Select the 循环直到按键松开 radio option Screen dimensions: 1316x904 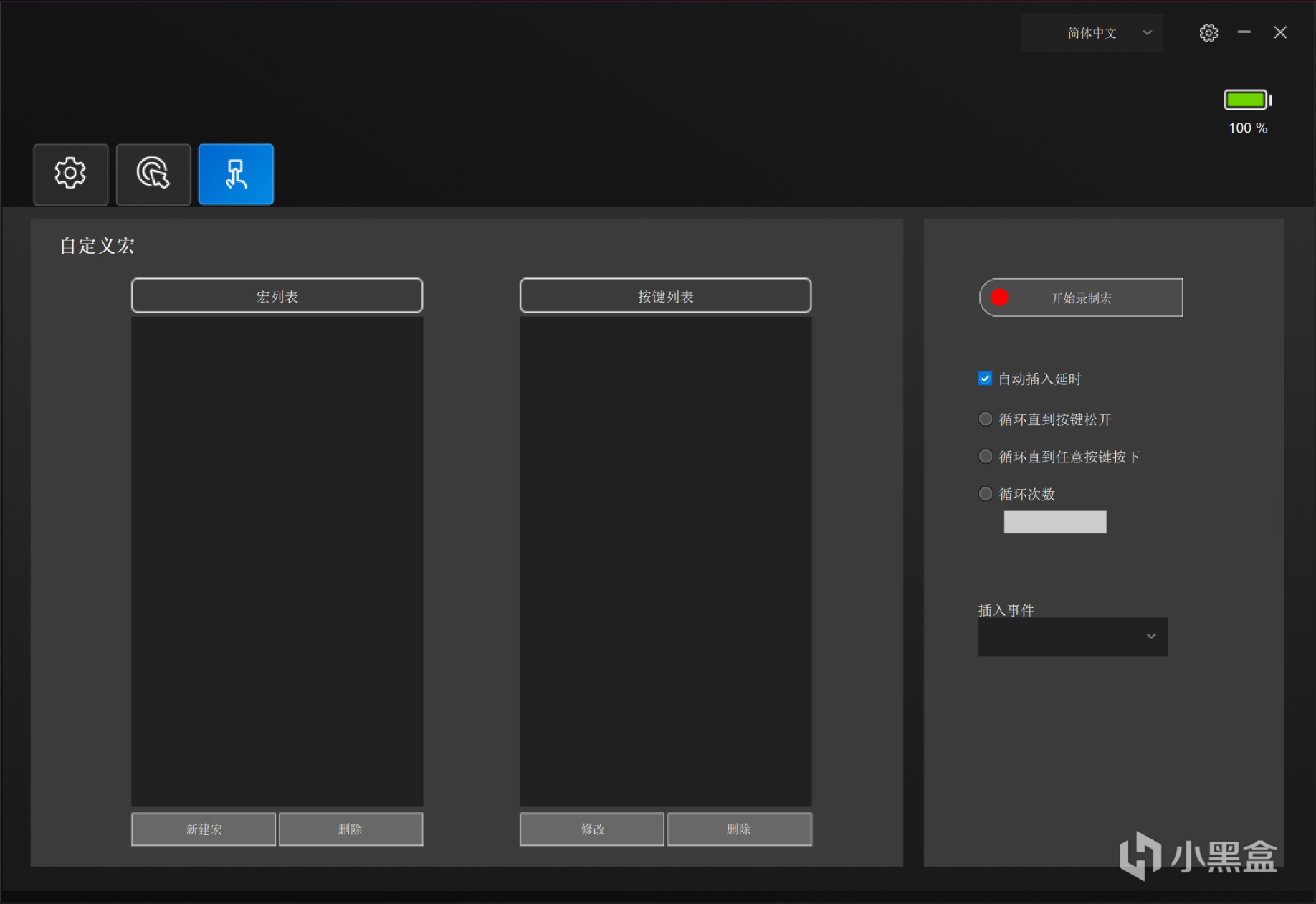click(x=986, y=419)
